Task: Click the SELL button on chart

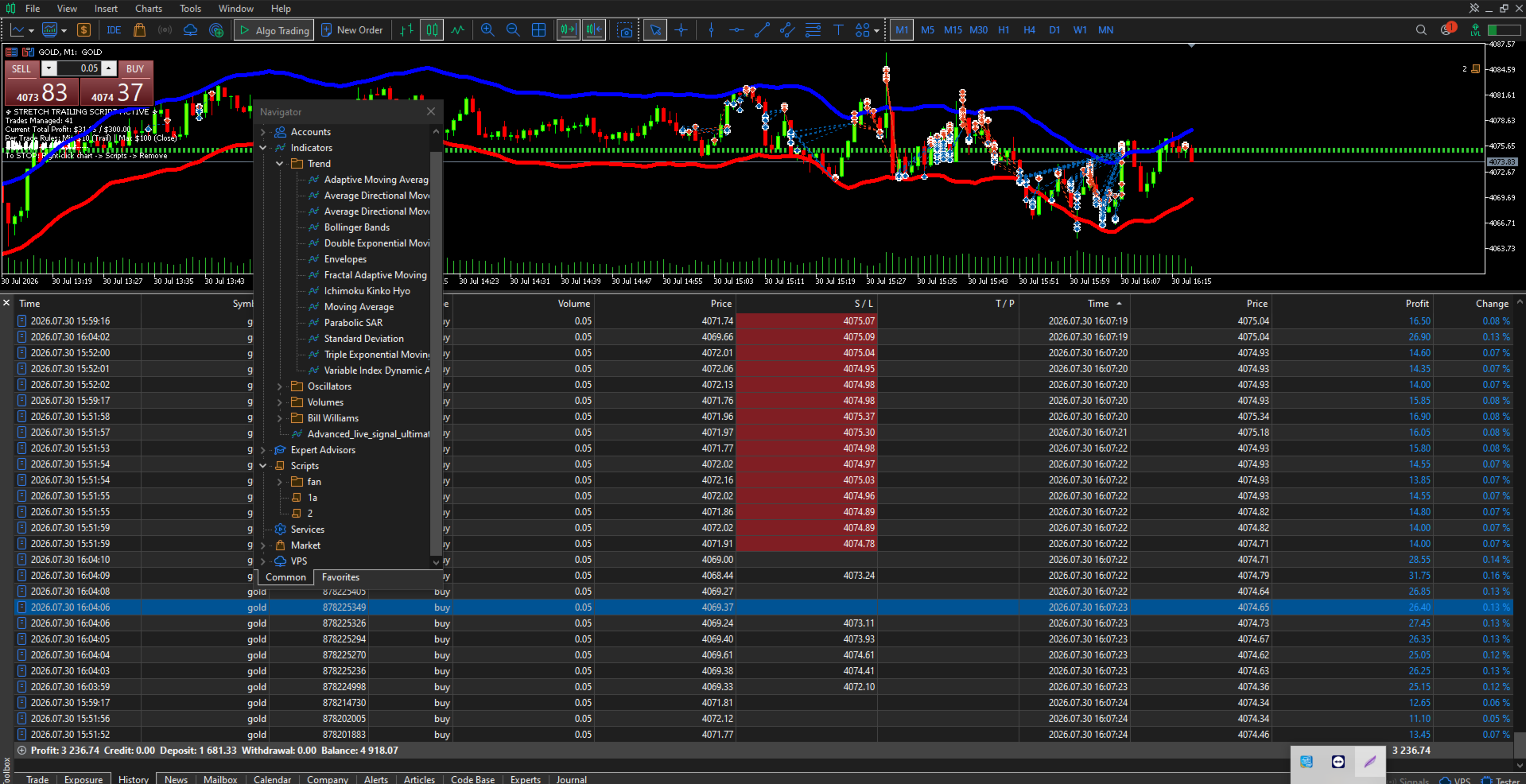Action: pyautogui.click(x=21, y=69)
